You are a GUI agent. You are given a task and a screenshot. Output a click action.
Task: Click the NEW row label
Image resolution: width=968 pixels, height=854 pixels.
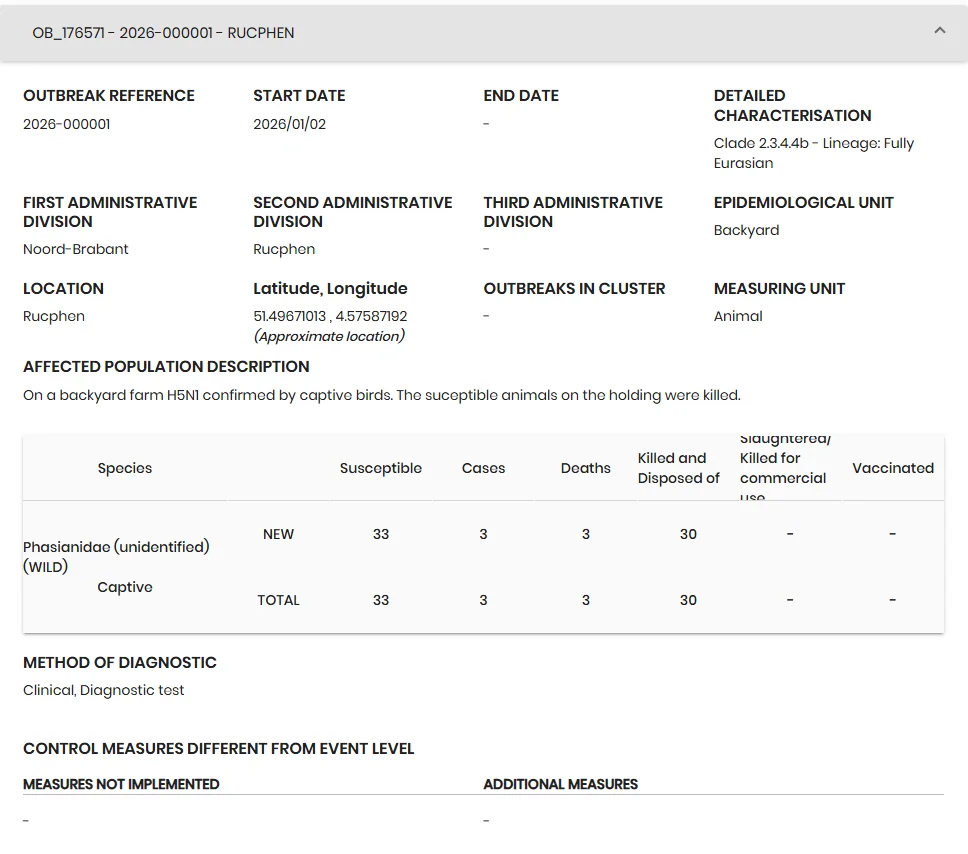[x=278, y=534]
